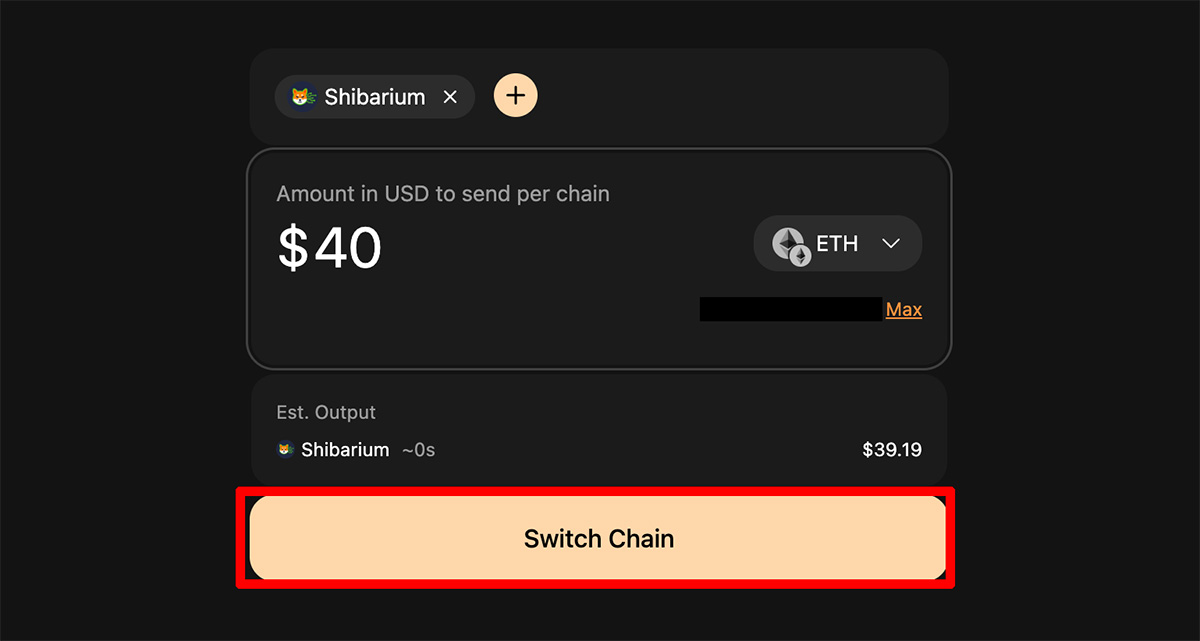Expand the ETH token chevron
The width and height of the screenshot is (1200, 641).
click(891, 244)
